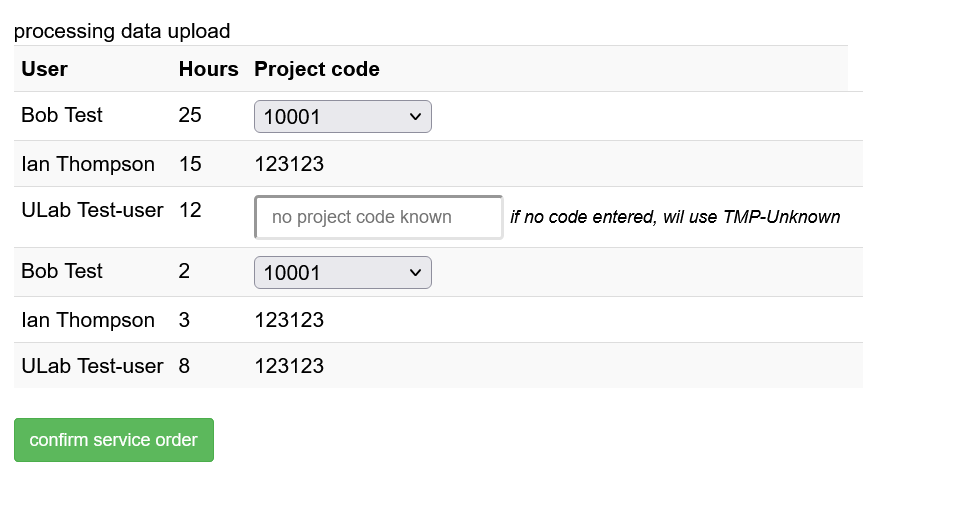
Task: Click the 'will use TMP-Unknown' hint text
Action: 675,217
